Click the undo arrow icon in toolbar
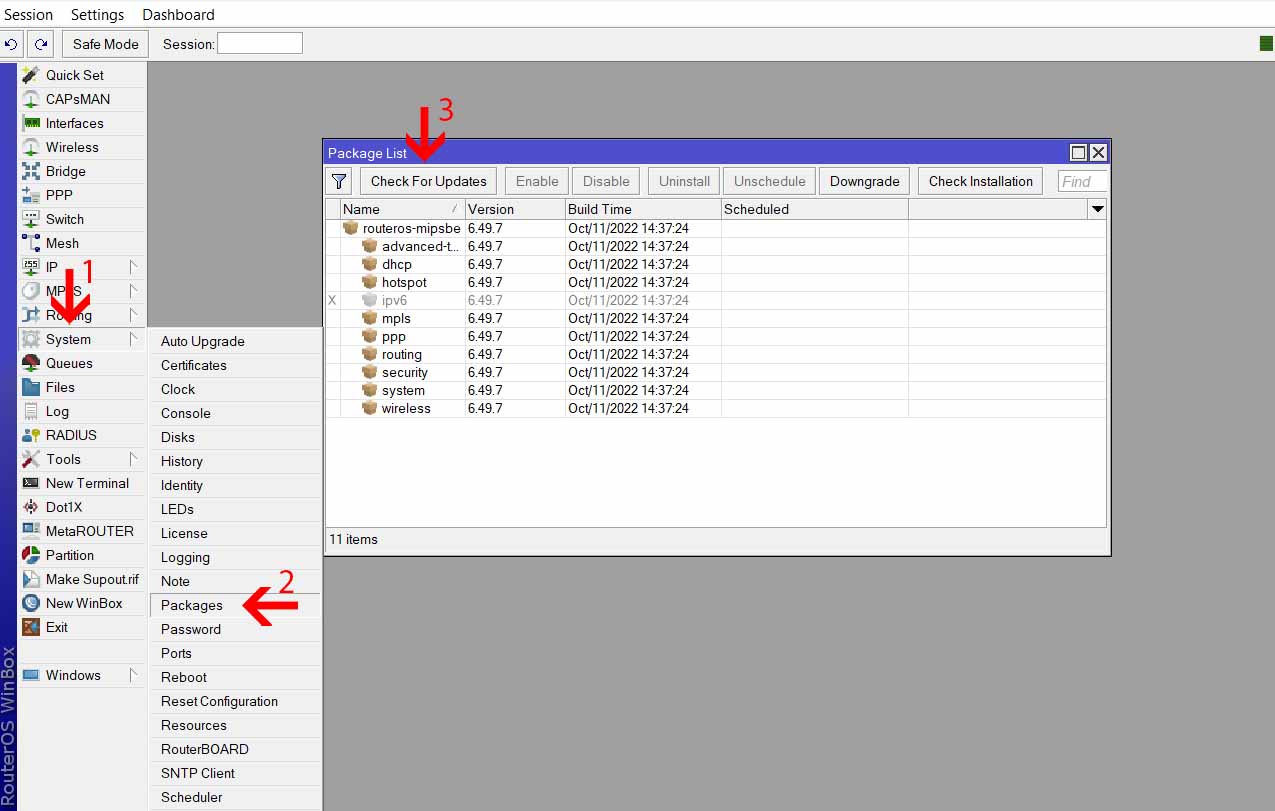The image size is (1275, 811). point(12,44)
